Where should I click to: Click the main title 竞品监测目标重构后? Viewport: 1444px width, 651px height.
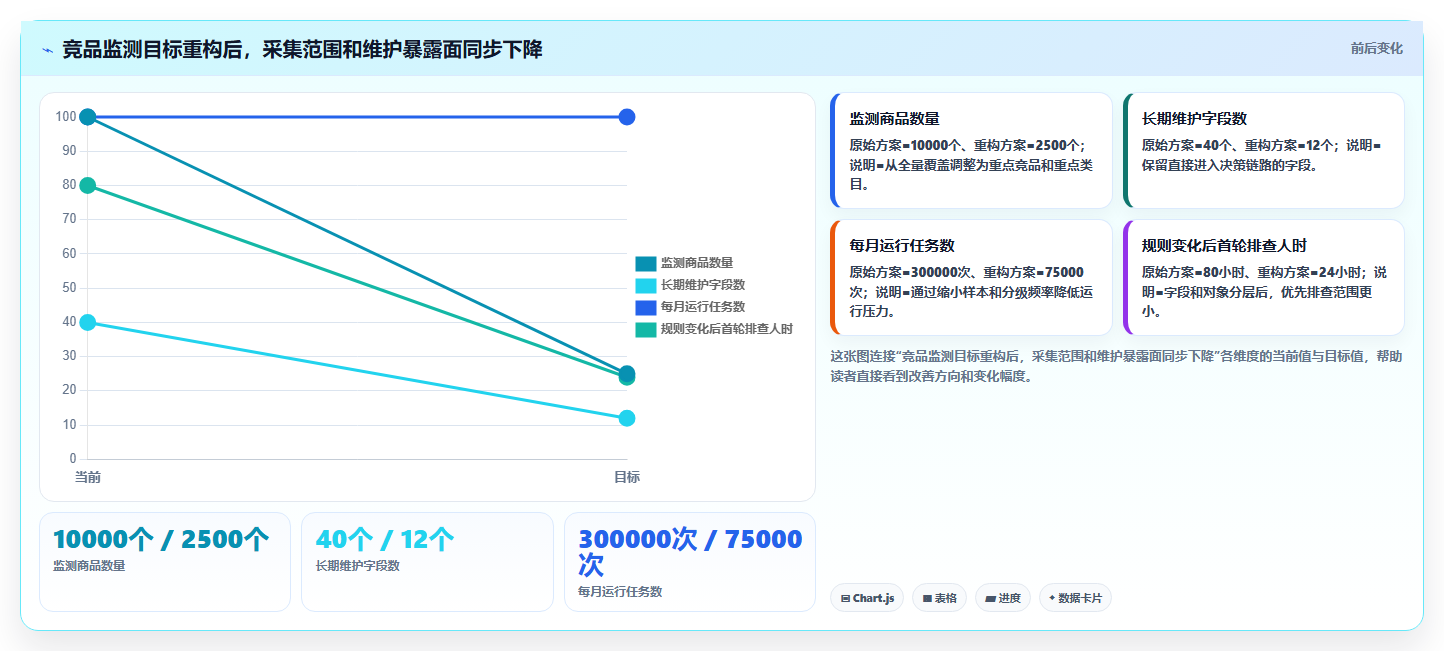coord(302,49)
